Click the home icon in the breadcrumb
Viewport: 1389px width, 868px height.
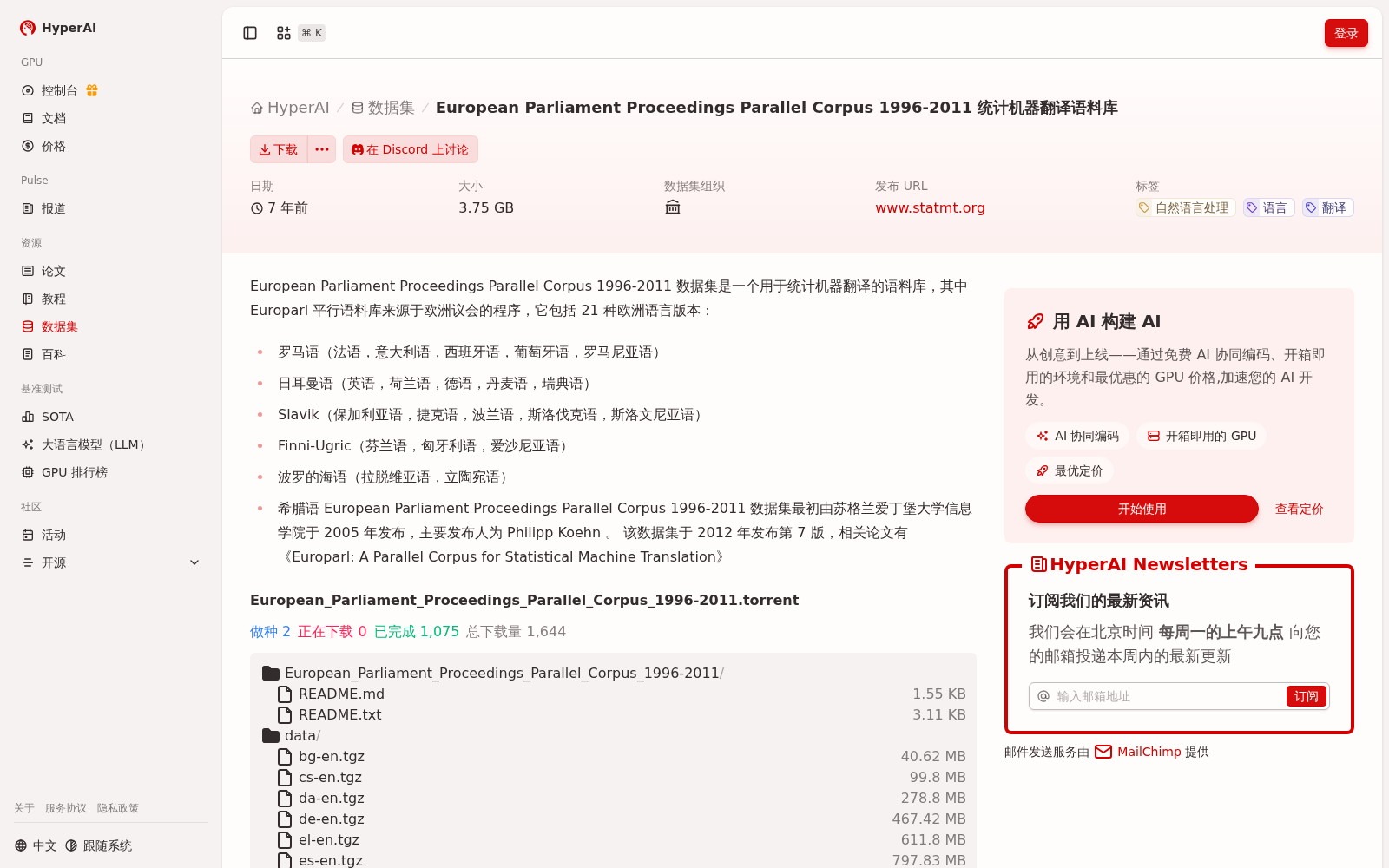(257, 108)
